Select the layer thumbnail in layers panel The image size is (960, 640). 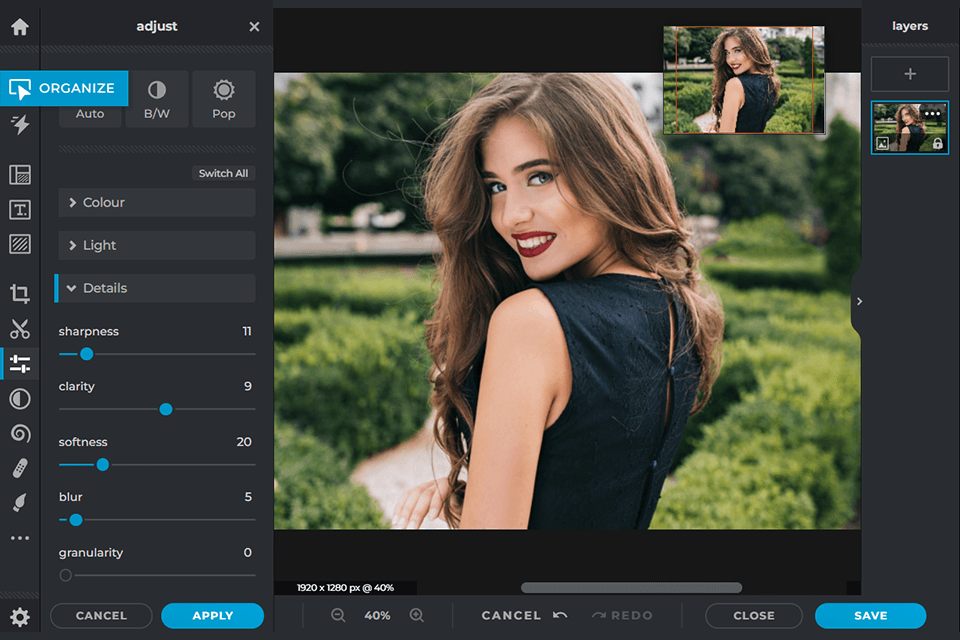click(910, 128)
